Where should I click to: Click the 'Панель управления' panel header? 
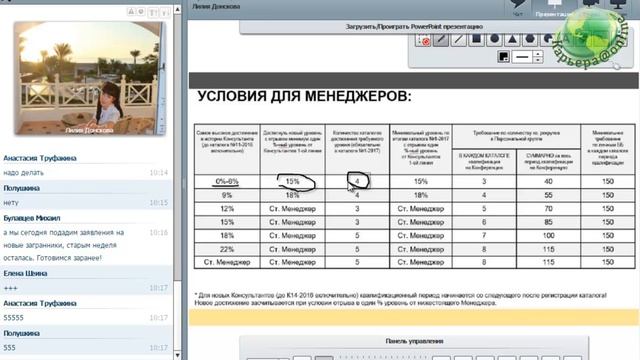[x=414, y=341]
